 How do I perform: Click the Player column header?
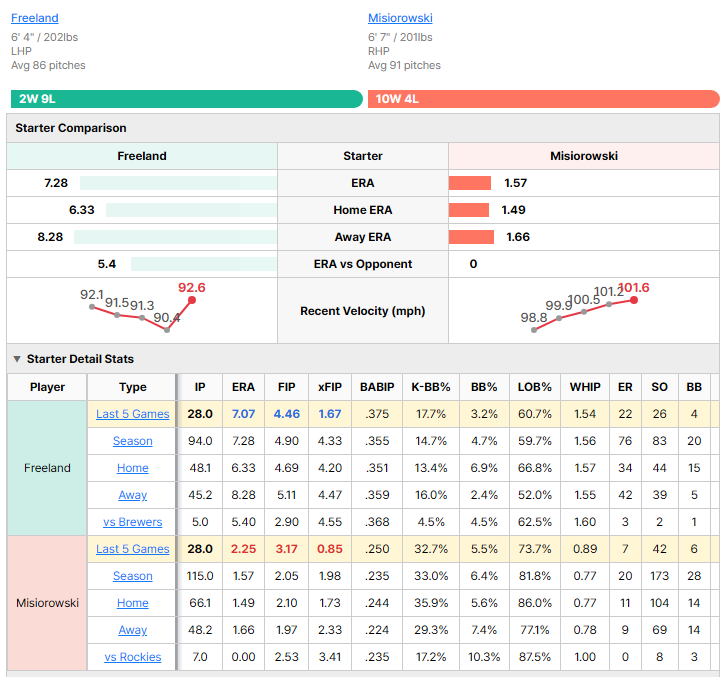click(x=47, y=387)
